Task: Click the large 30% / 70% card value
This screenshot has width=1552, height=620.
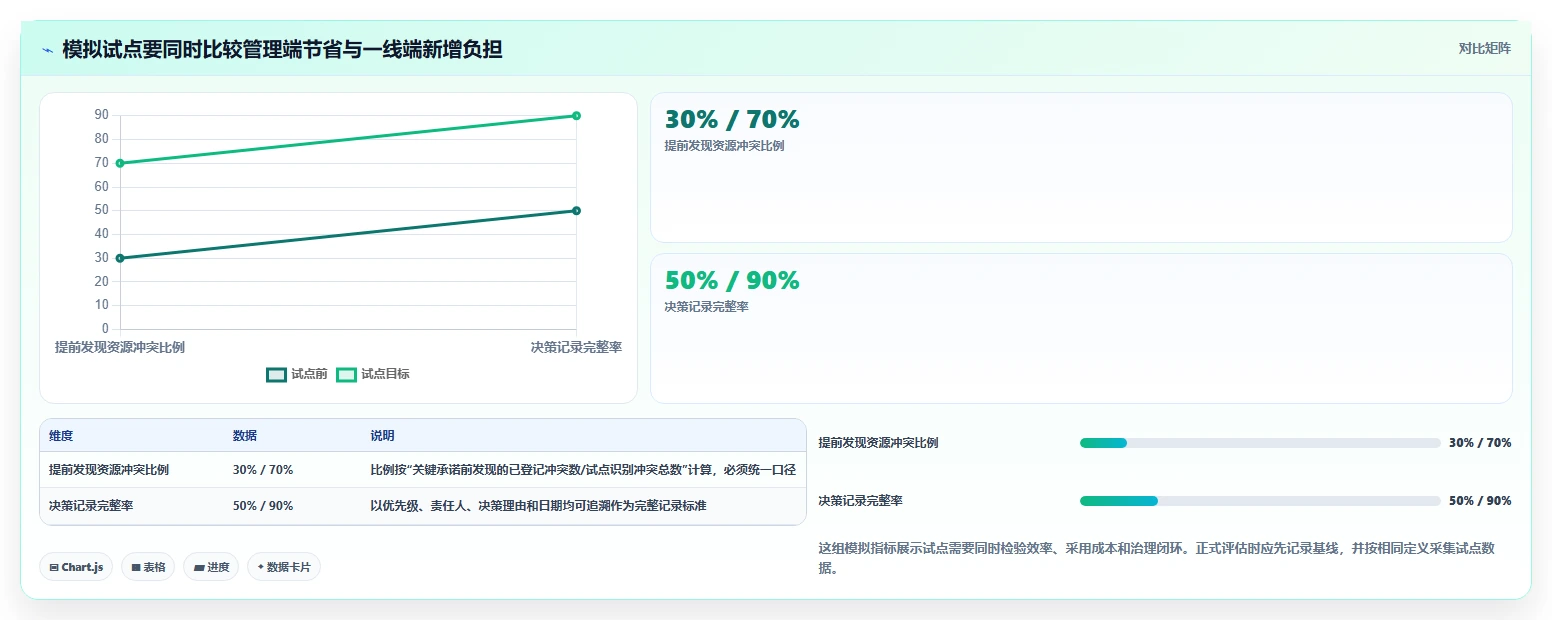Action: point(732,120)
